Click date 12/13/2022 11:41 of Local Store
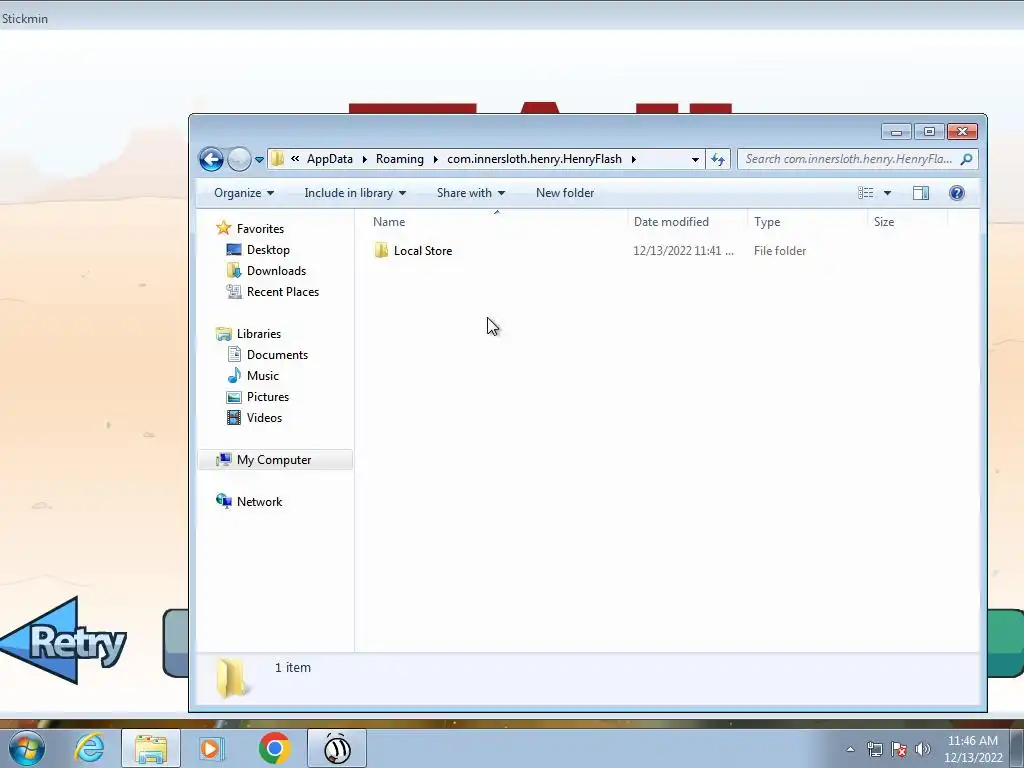This screenshot has width=1024, height=768. [x=683, y=251]
